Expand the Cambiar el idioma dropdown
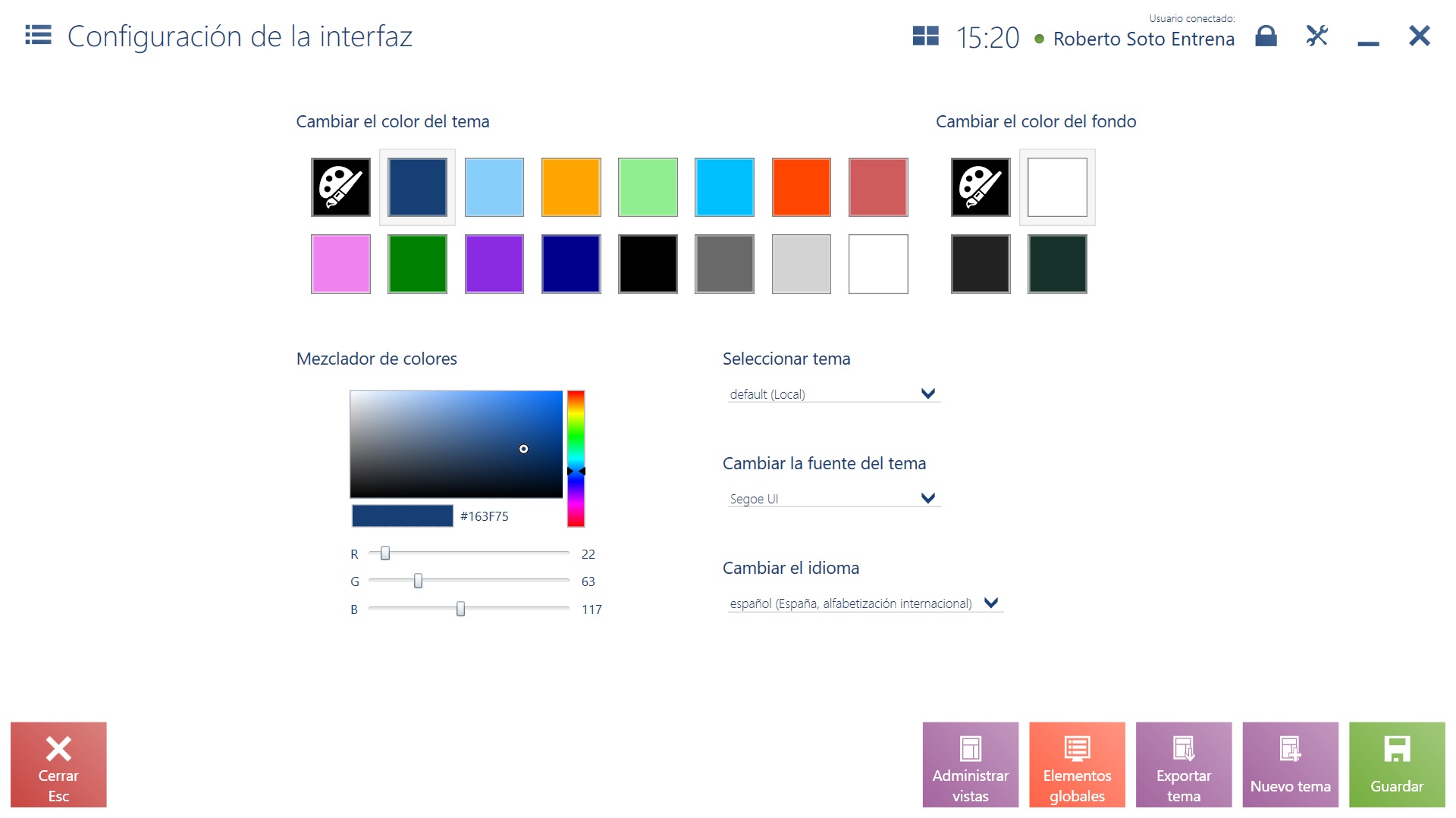The image size is (1456, 818). click(865, 603)
